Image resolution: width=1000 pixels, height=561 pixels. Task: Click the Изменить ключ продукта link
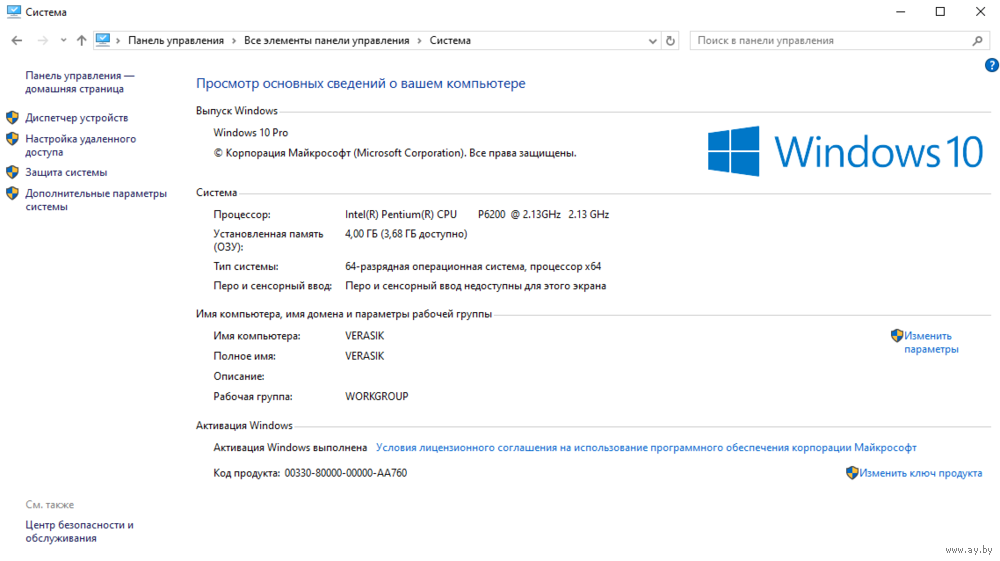tap(920, 473)
